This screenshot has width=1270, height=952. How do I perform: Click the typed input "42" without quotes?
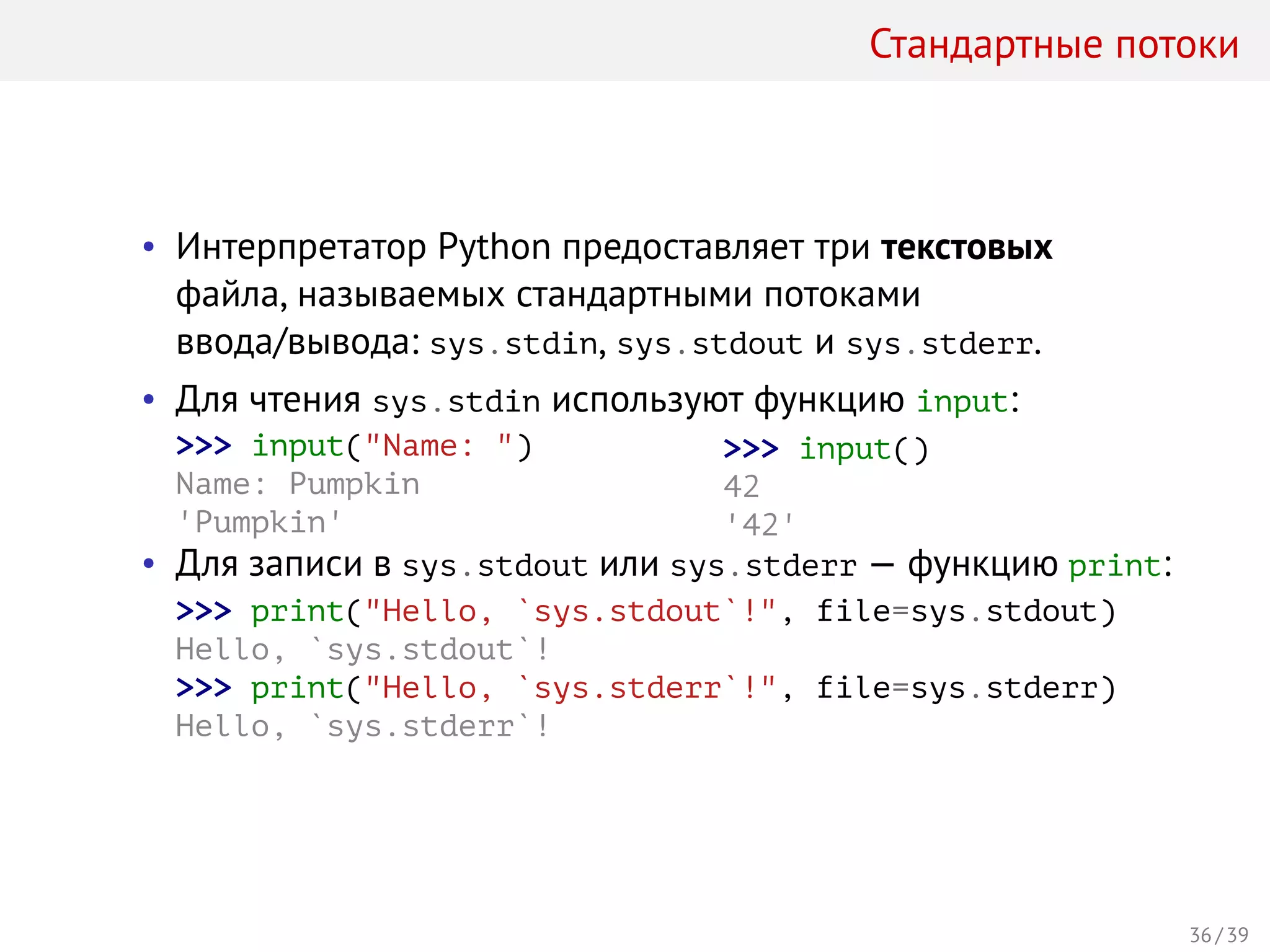tap(742, 487)
